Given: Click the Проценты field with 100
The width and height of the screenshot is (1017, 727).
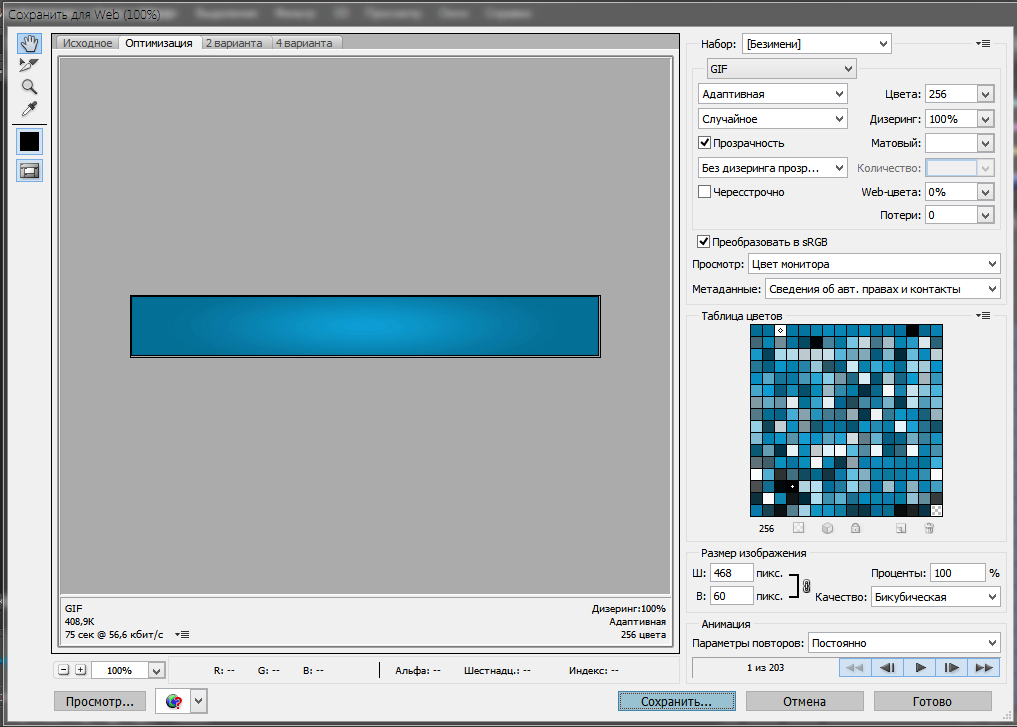Looking at the screenshot, I should 958,573.
